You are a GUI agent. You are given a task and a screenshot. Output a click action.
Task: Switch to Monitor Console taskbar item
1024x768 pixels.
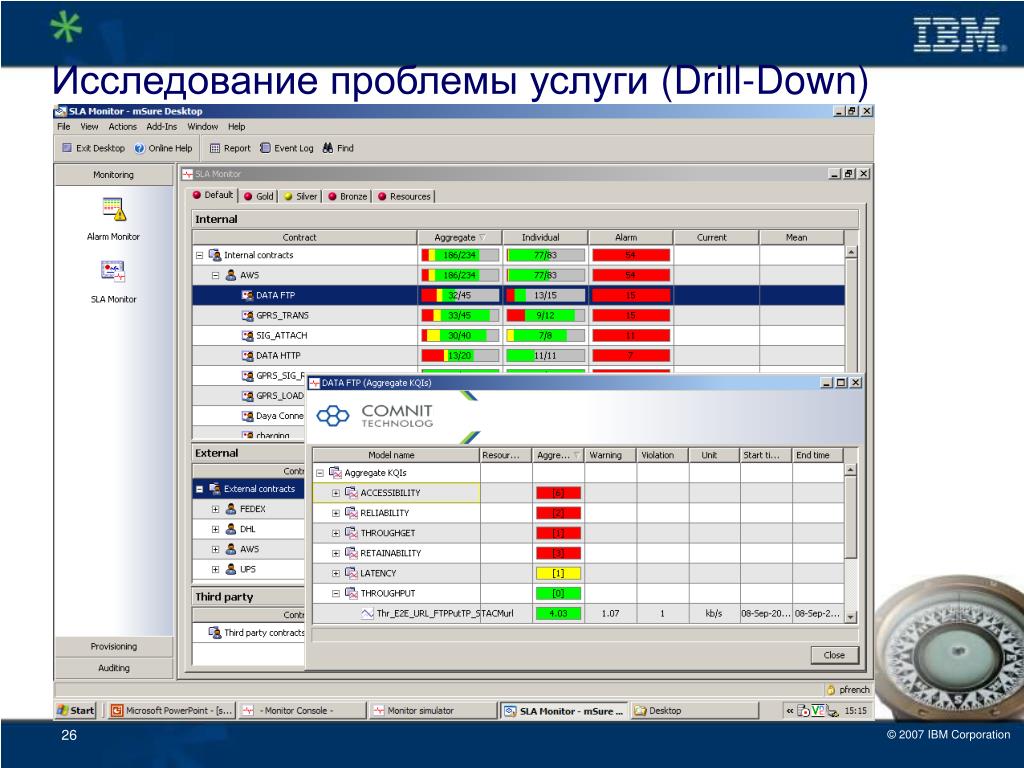click(301, 711)
